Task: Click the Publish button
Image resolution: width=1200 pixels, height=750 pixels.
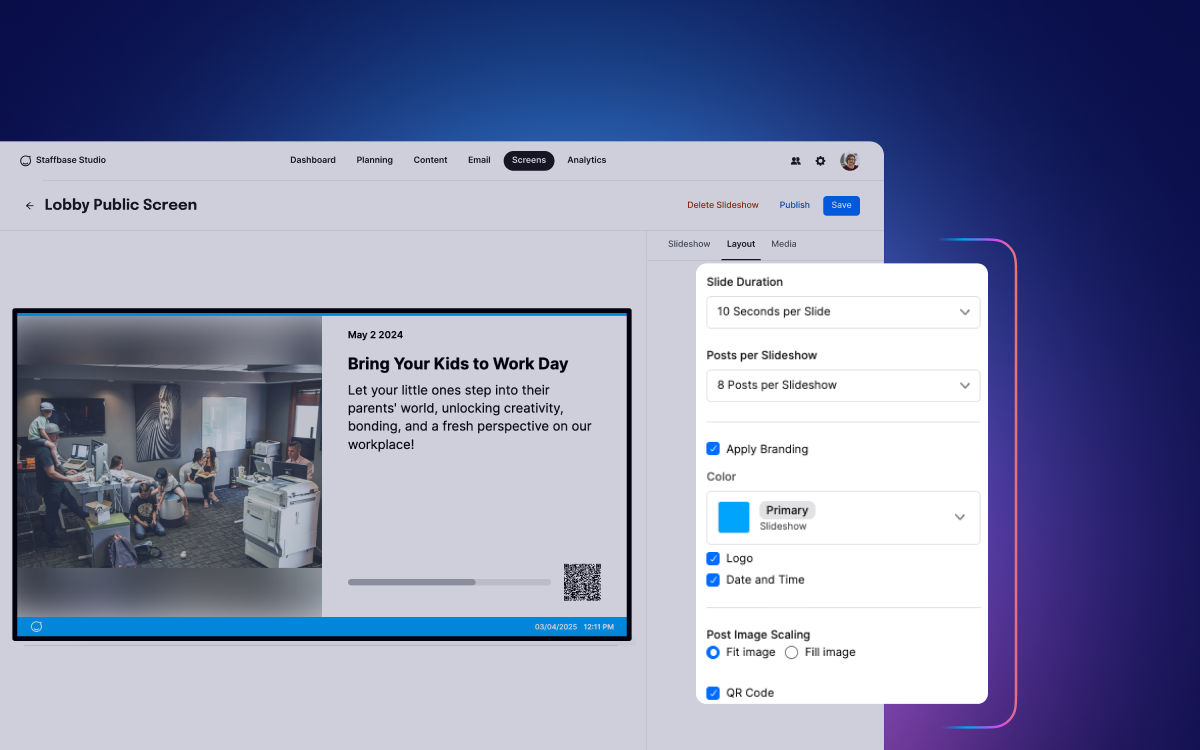Action: 795,205
